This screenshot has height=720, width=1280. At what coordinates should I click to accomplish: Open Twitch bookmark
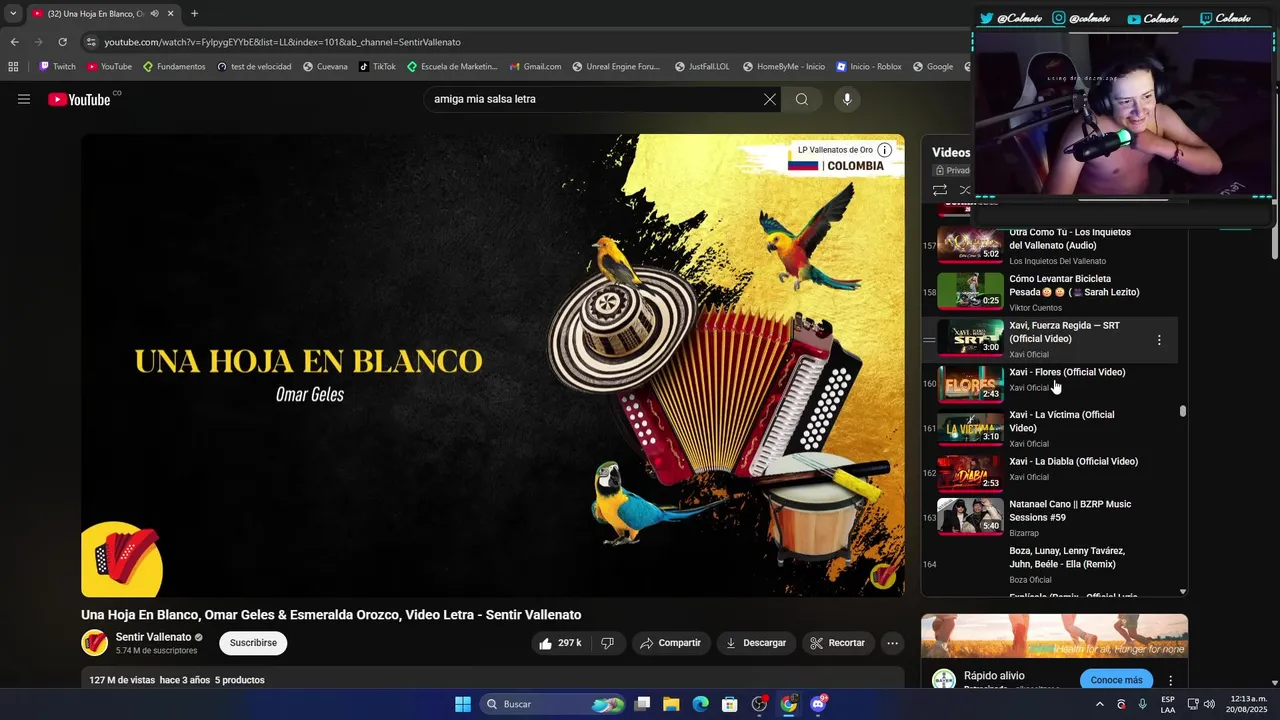57,67
